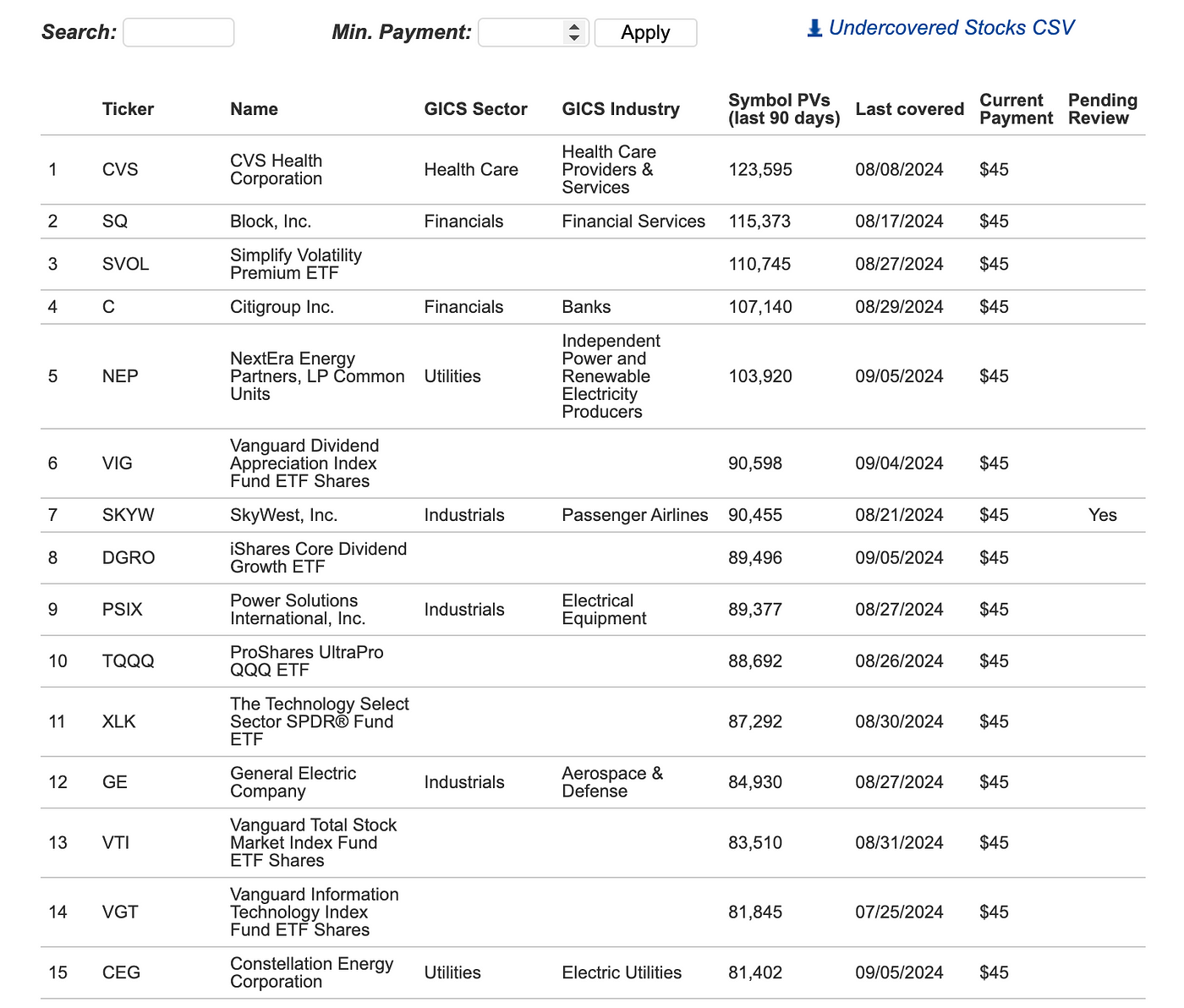Select the SKYW ticker cell
Screen dimensions: 1184x1008
tap(129, 515)
